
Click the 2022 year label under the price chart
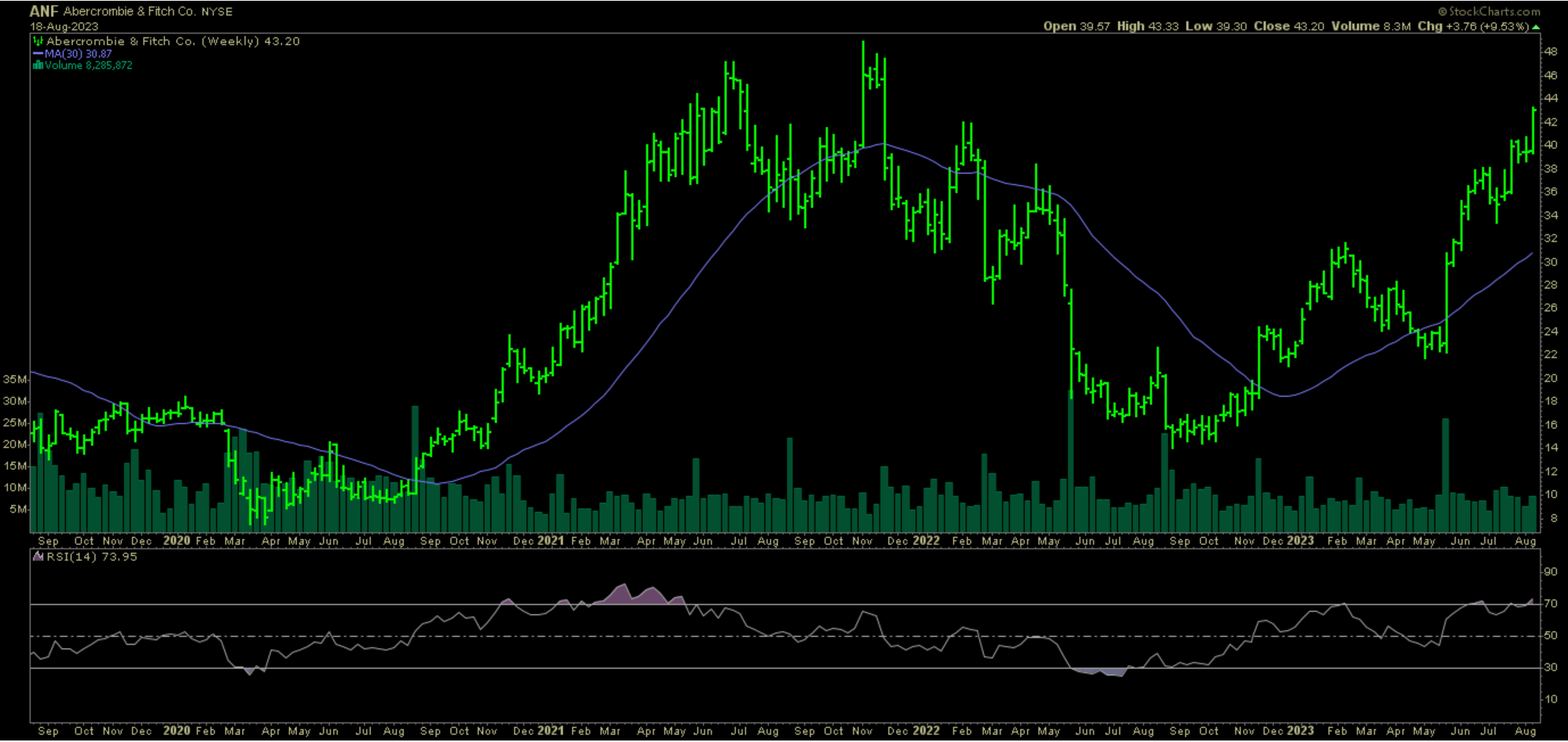926,541
